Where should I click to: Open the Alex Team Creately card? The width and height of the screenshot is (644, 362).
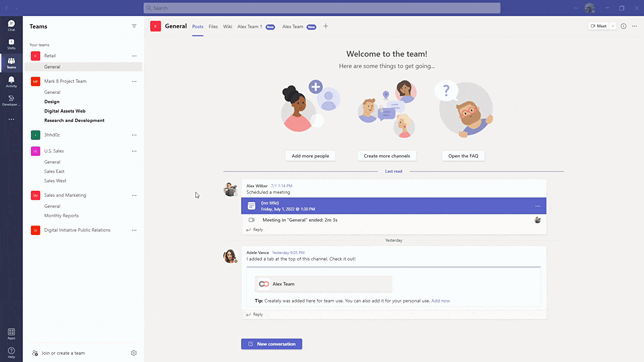(x=323, y=284)
